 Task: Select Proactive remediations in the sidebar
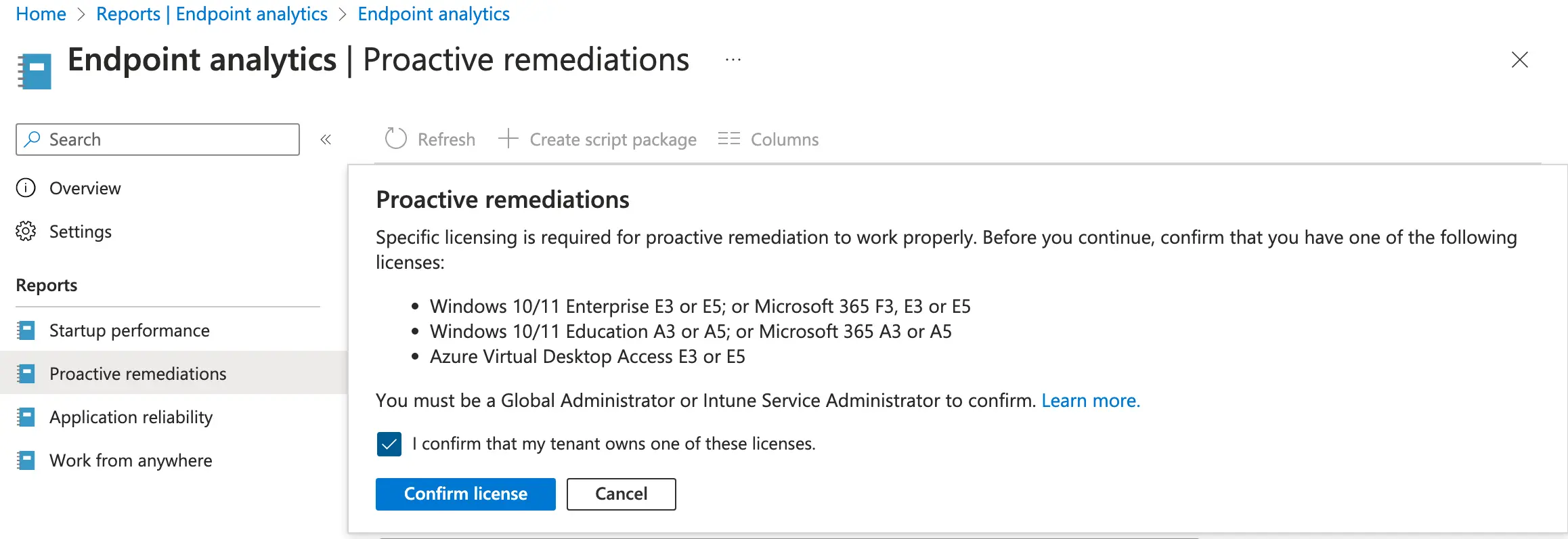137,374
